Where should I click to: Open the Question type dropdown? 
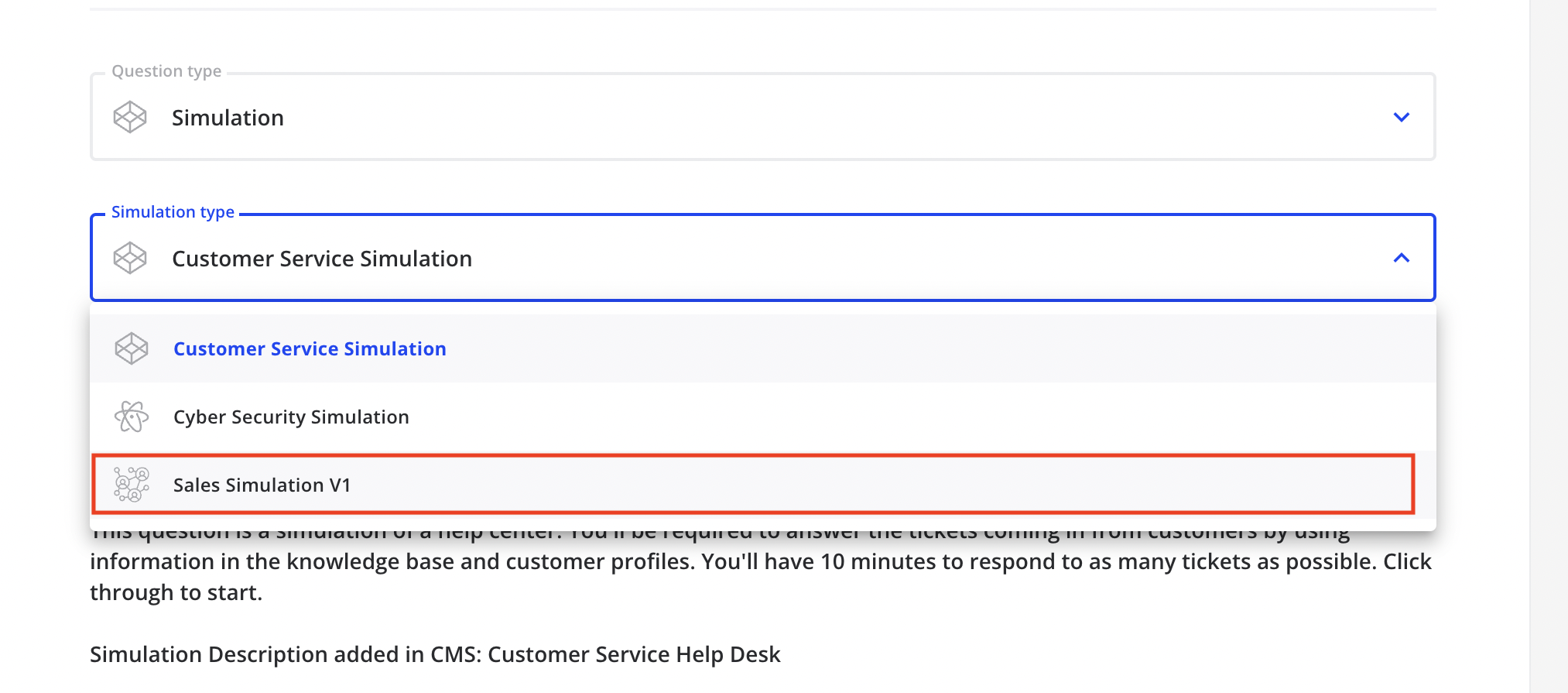[x=762, y=117]
